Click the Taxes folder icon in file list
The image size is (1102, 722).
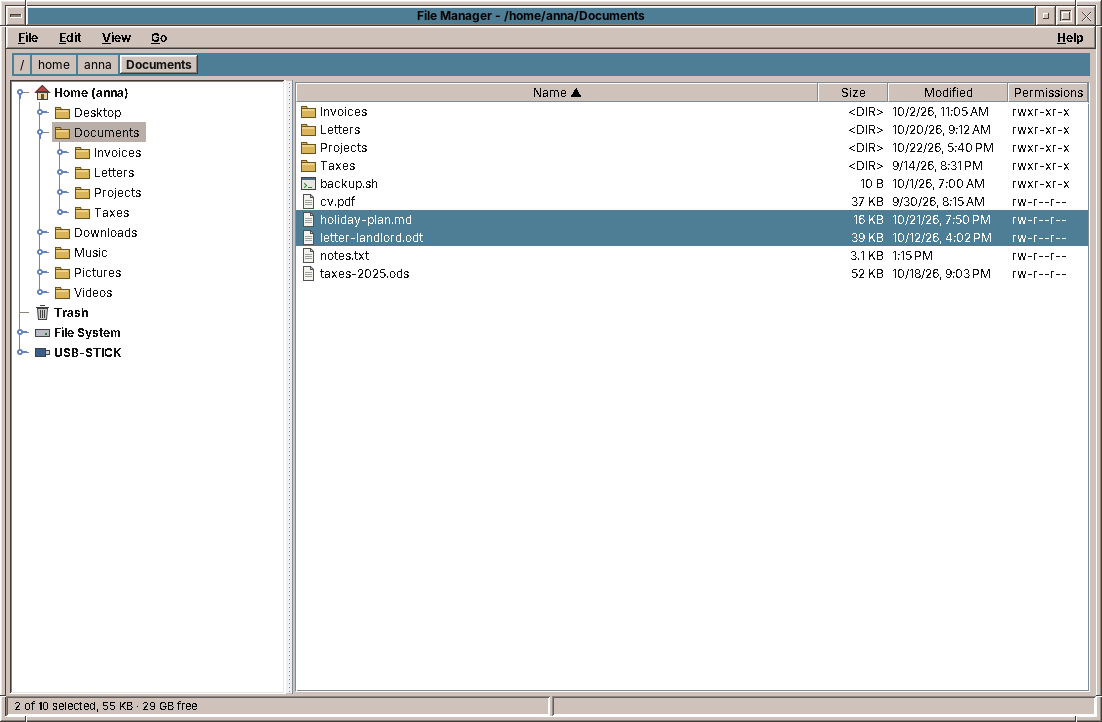[308, 166]
